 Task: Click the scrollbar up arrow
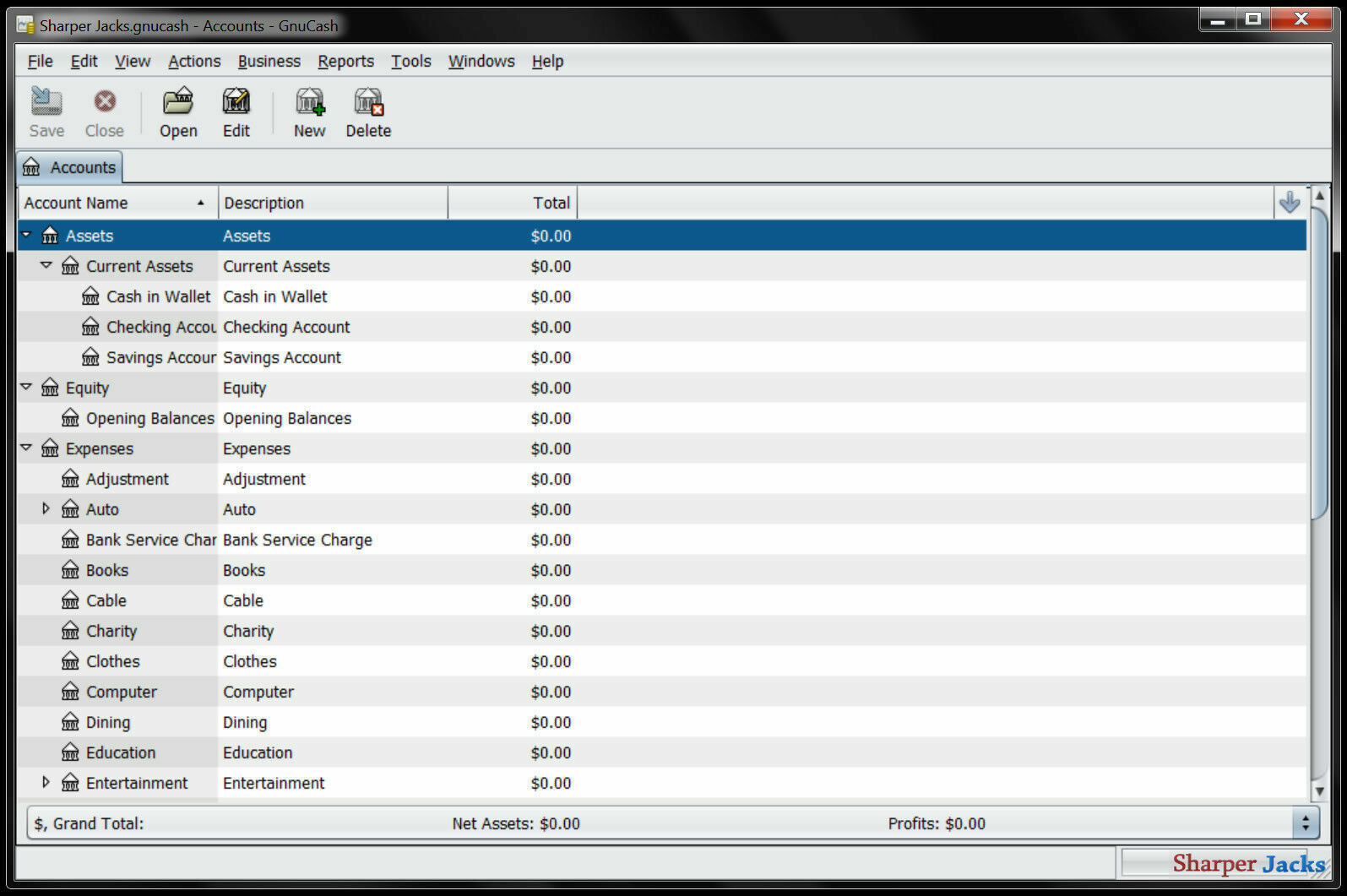click(x=1319, y=196)
